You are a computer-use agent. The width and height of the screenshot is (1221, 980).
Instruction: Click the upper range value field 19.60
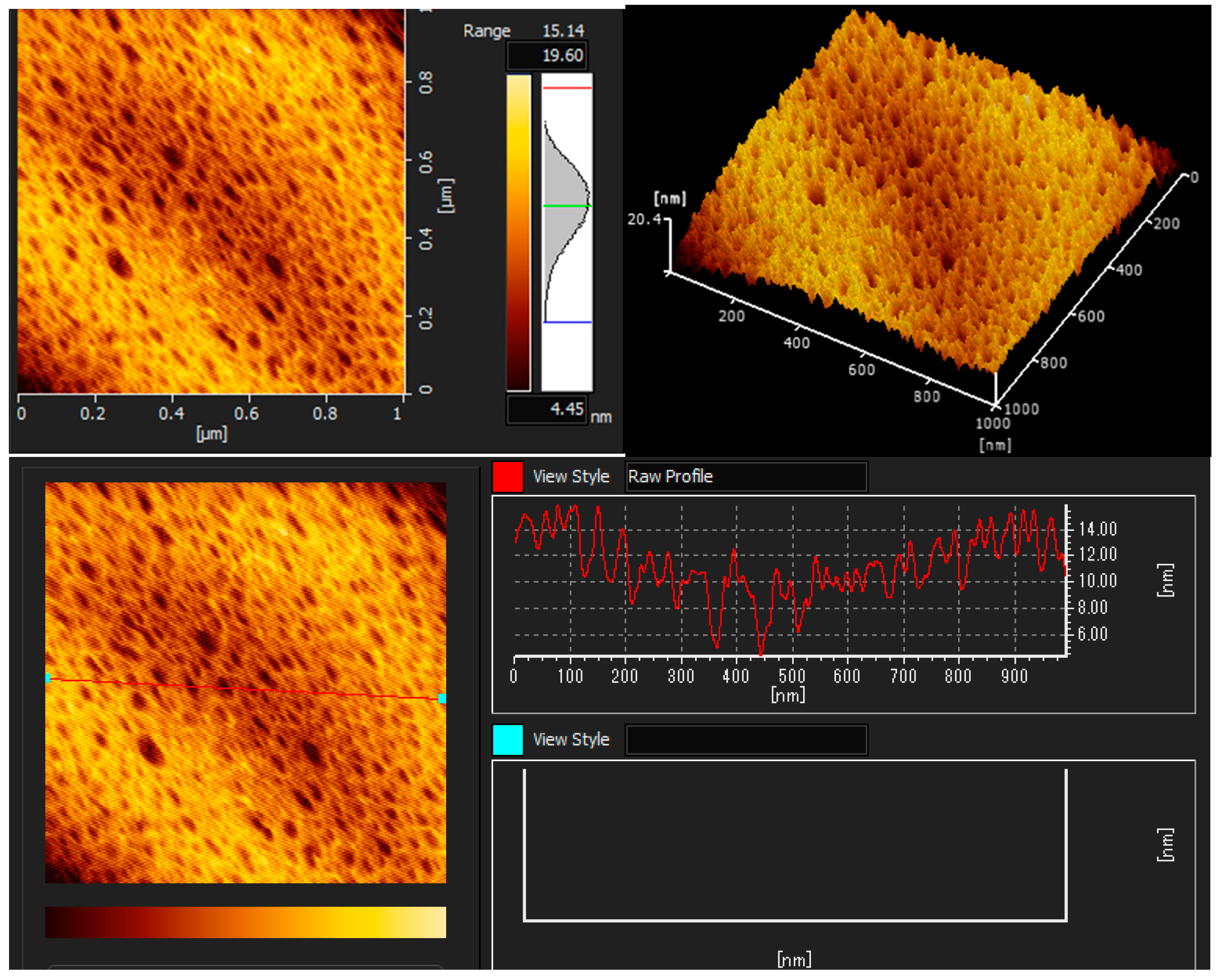(546, 55)
